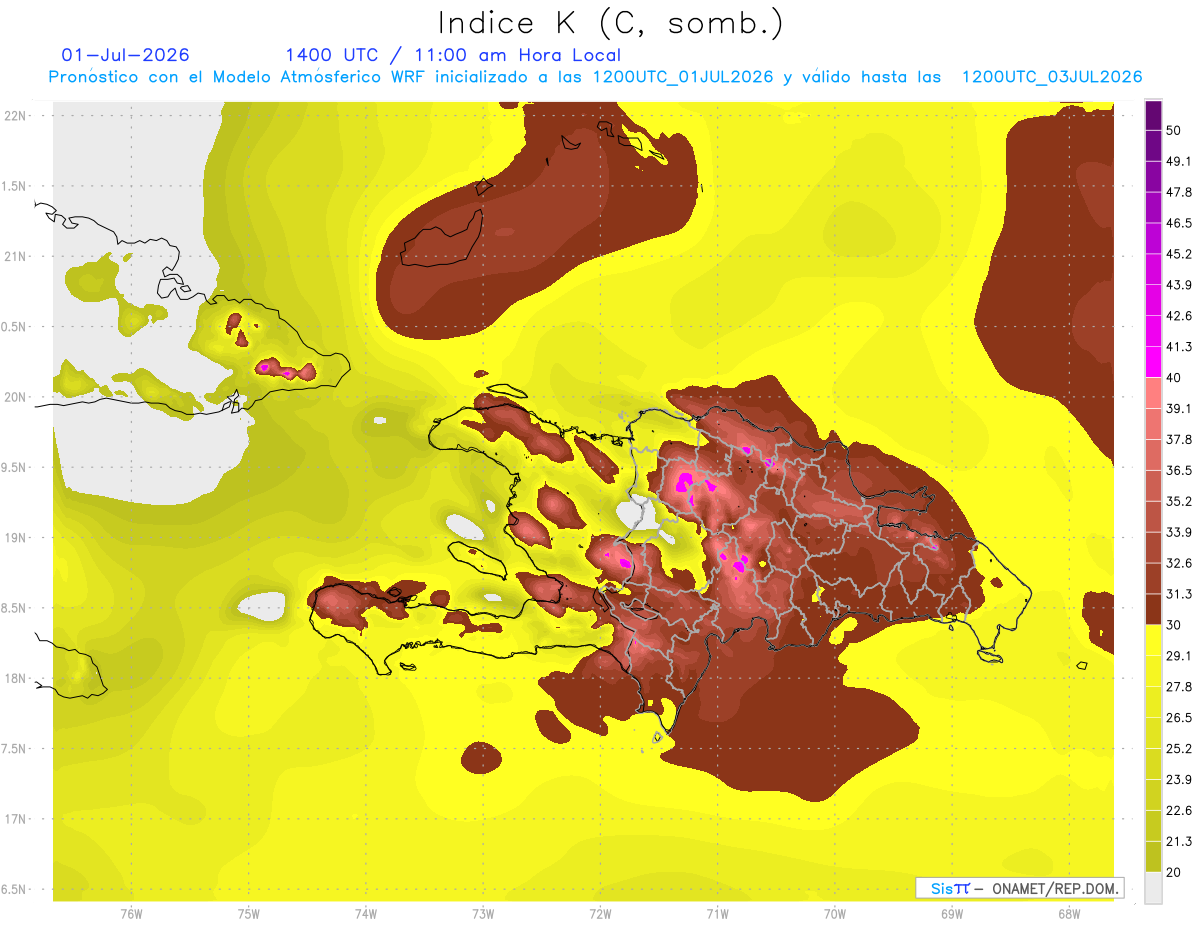Click the colorbar value "33.9"
The width and height of the screenshot is (1200, 927).
coord(1179,532)
